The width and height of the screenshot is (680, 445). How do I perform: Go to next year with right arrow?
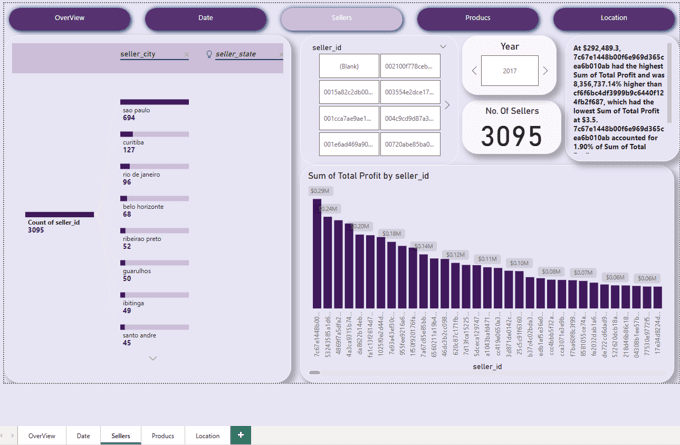pos(545,71)
